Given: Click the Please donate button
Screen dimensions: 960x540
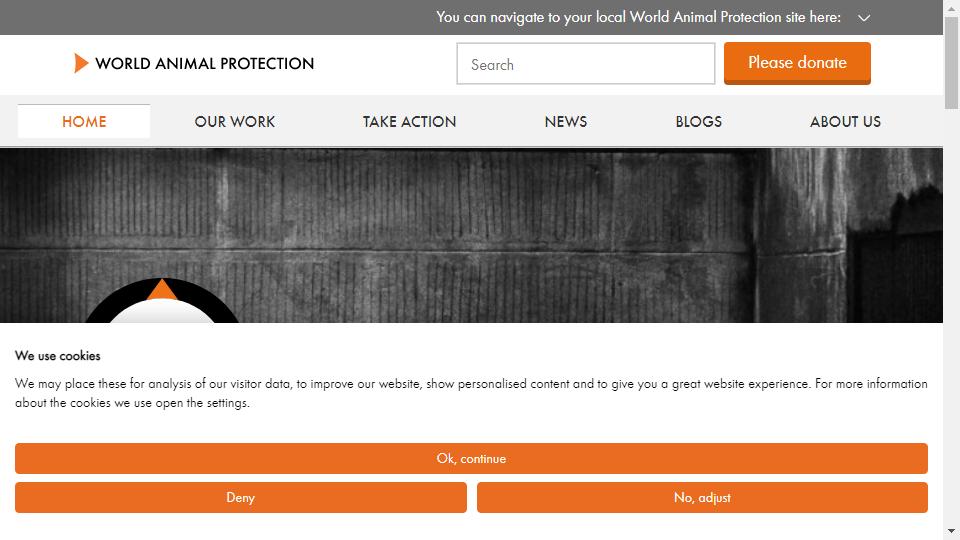Looking at the screenshot, I should [797, 63].
